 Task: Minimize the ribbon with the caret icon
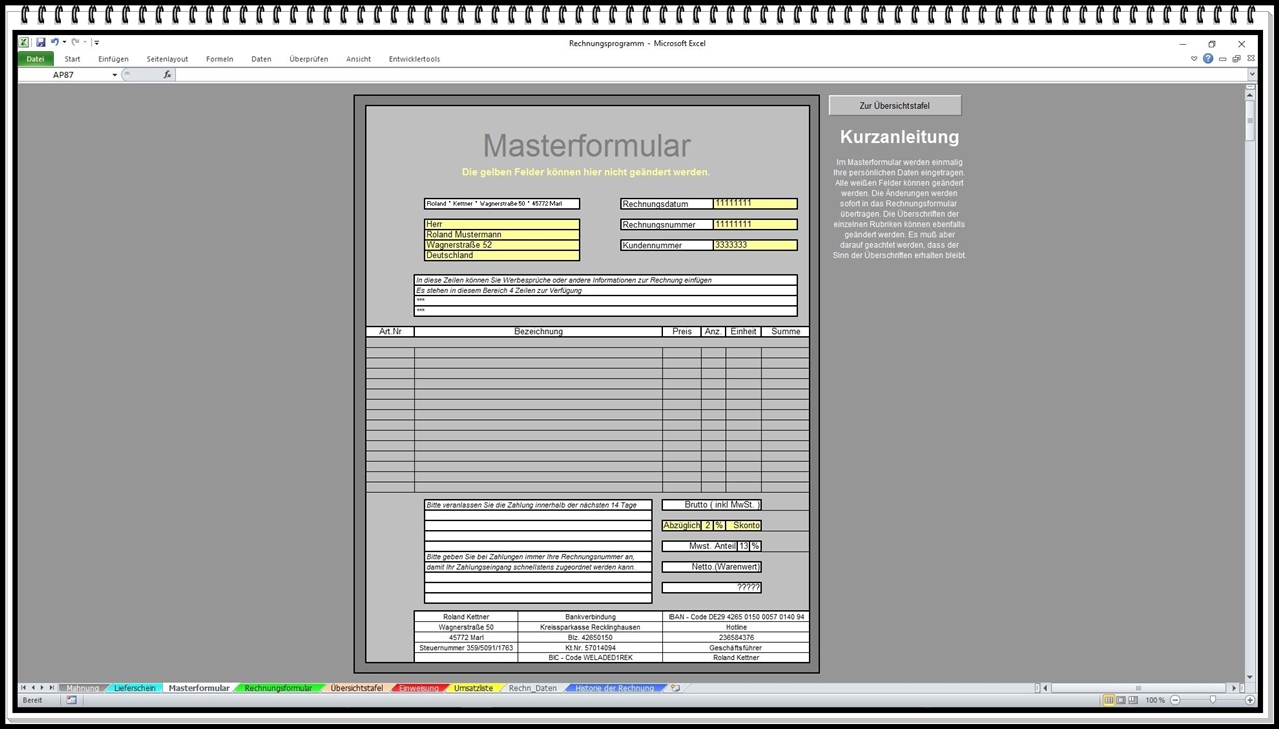pos(1194,59)
